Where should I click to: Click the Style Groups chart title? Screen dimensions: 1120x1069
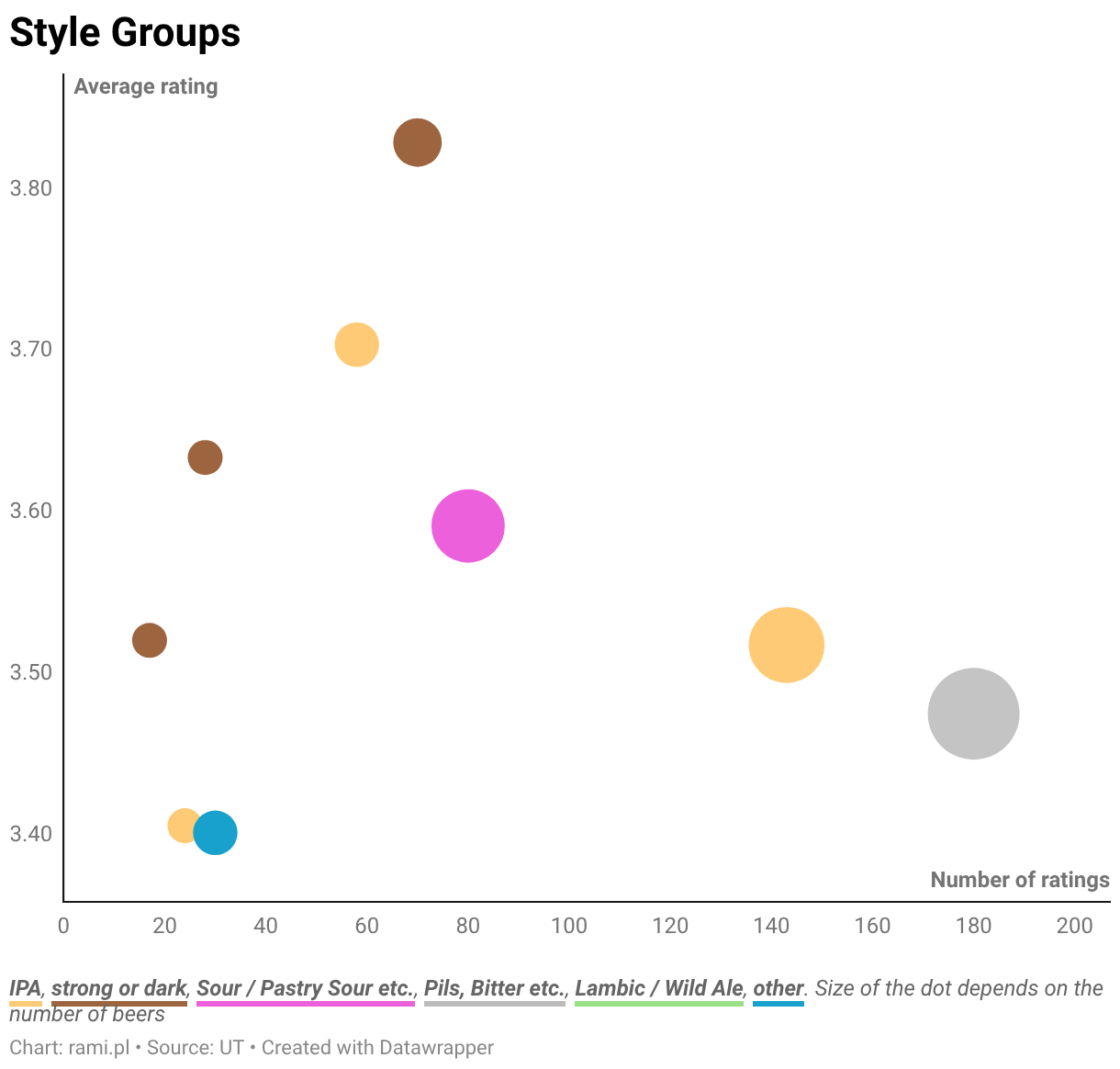(125, 33)
